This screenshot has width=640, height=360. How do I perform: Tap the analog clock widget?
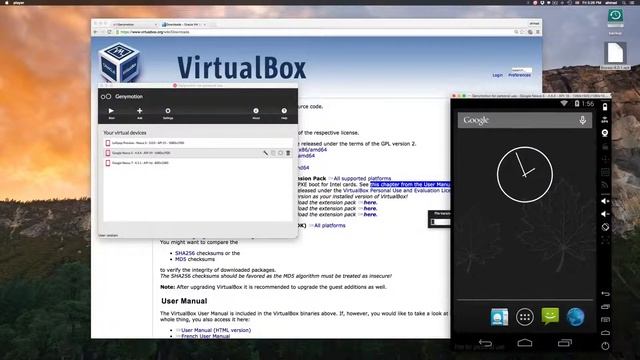click(525, 174)
